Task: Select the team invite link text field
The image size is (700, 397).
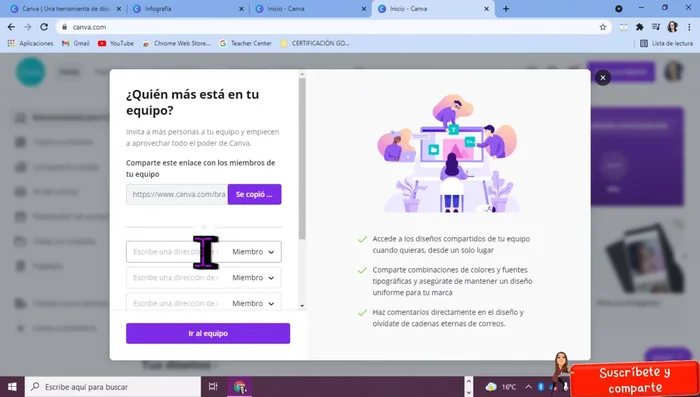Action: 177,194
